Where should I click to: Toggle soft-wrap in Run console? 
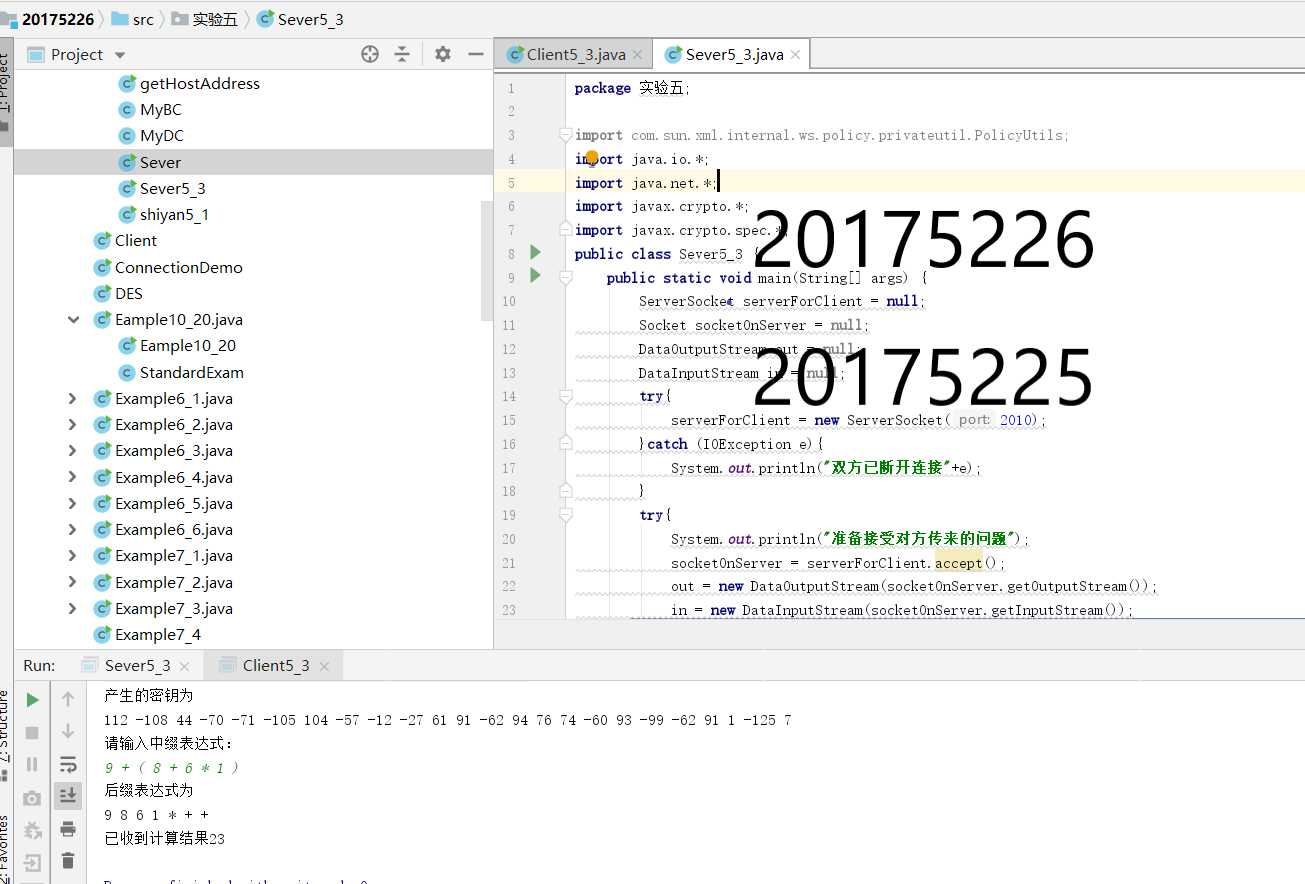(68, 764)
